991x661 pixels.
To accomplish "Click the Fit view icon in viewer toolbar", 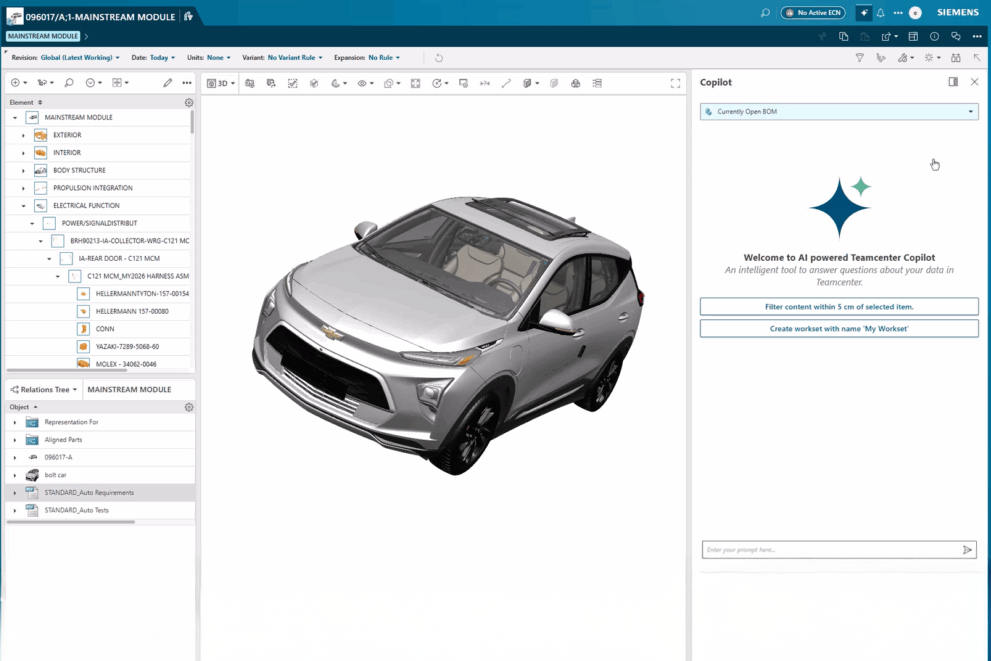I will [x=416, y=83].
